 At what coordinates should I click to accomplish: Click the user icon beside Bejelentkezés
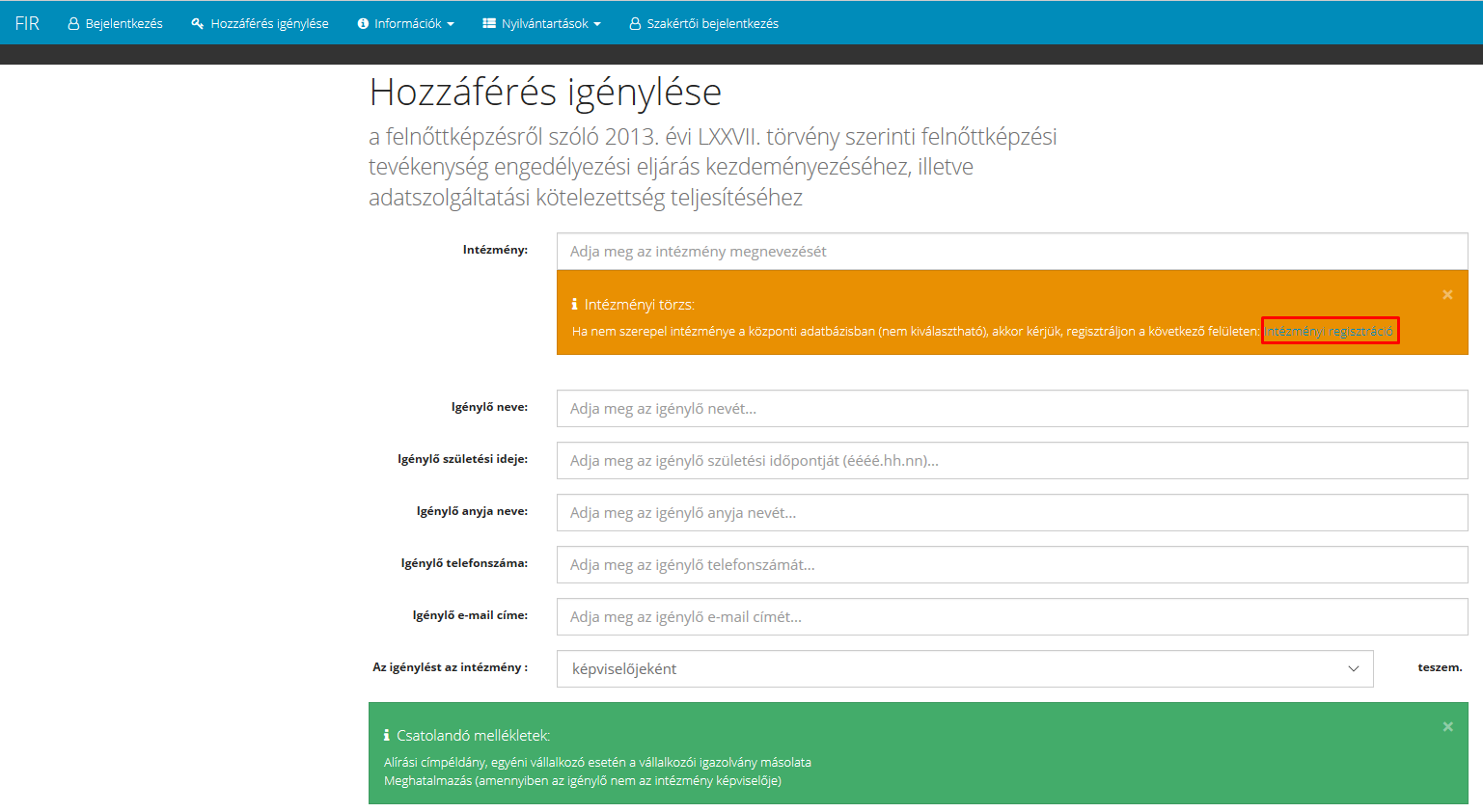73,24
